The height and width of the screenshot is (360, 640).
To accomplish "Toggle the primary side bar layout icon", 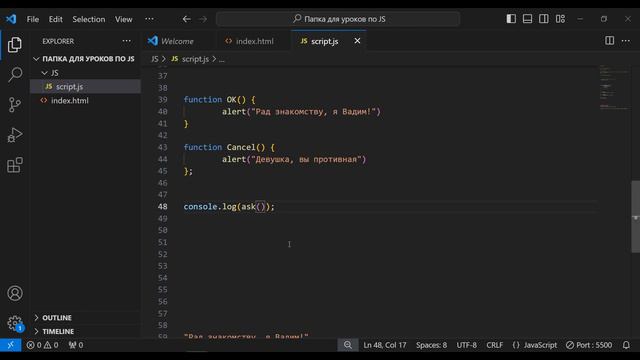I will click(x=511, y=19).
